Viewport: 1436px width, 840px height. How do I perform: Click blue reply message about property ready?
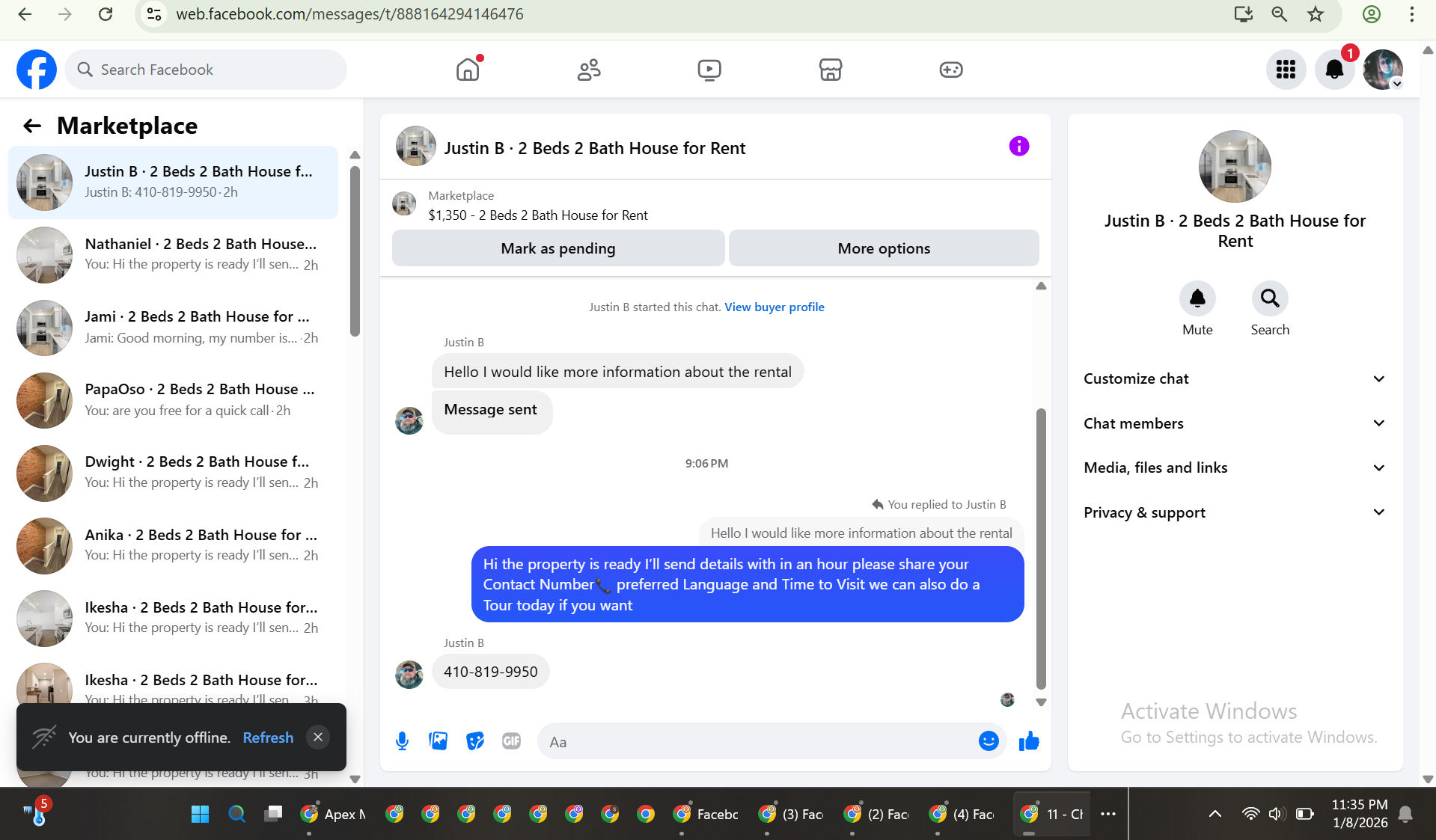tap(748, 584)
